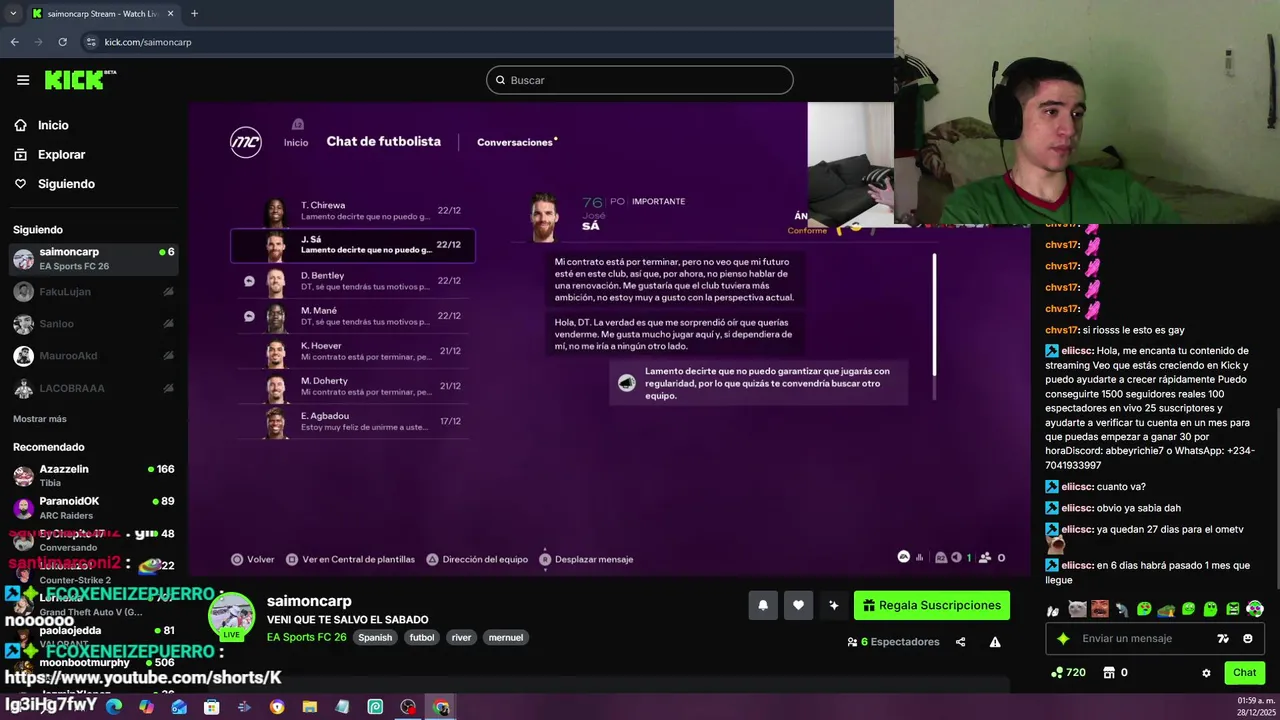Click the Spanish tag
The height and width of the screenshot is (720, 1280).
pos(375,637)
